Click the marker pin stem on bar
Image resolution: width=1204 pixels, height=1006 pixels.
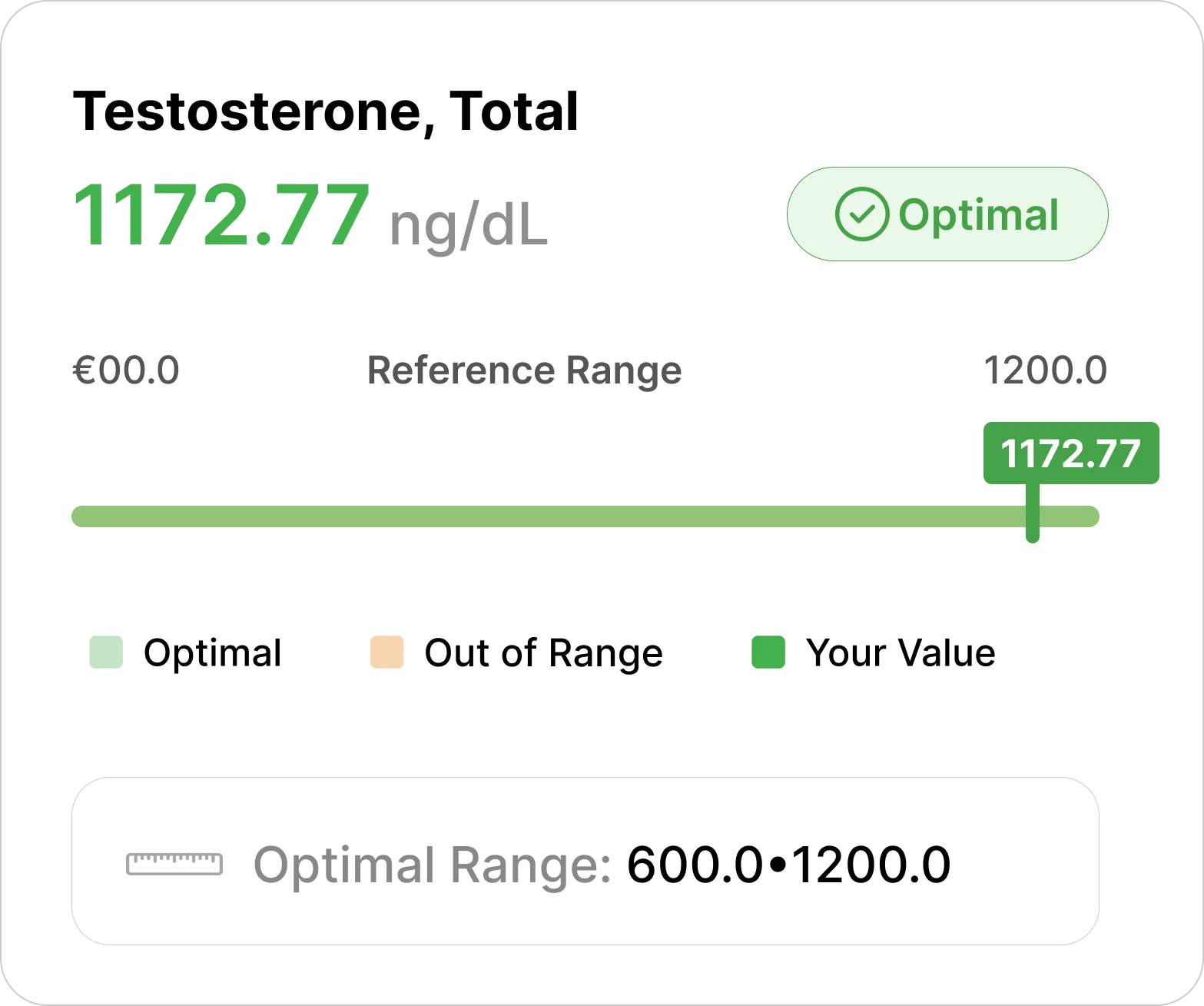click(1033, 516)
